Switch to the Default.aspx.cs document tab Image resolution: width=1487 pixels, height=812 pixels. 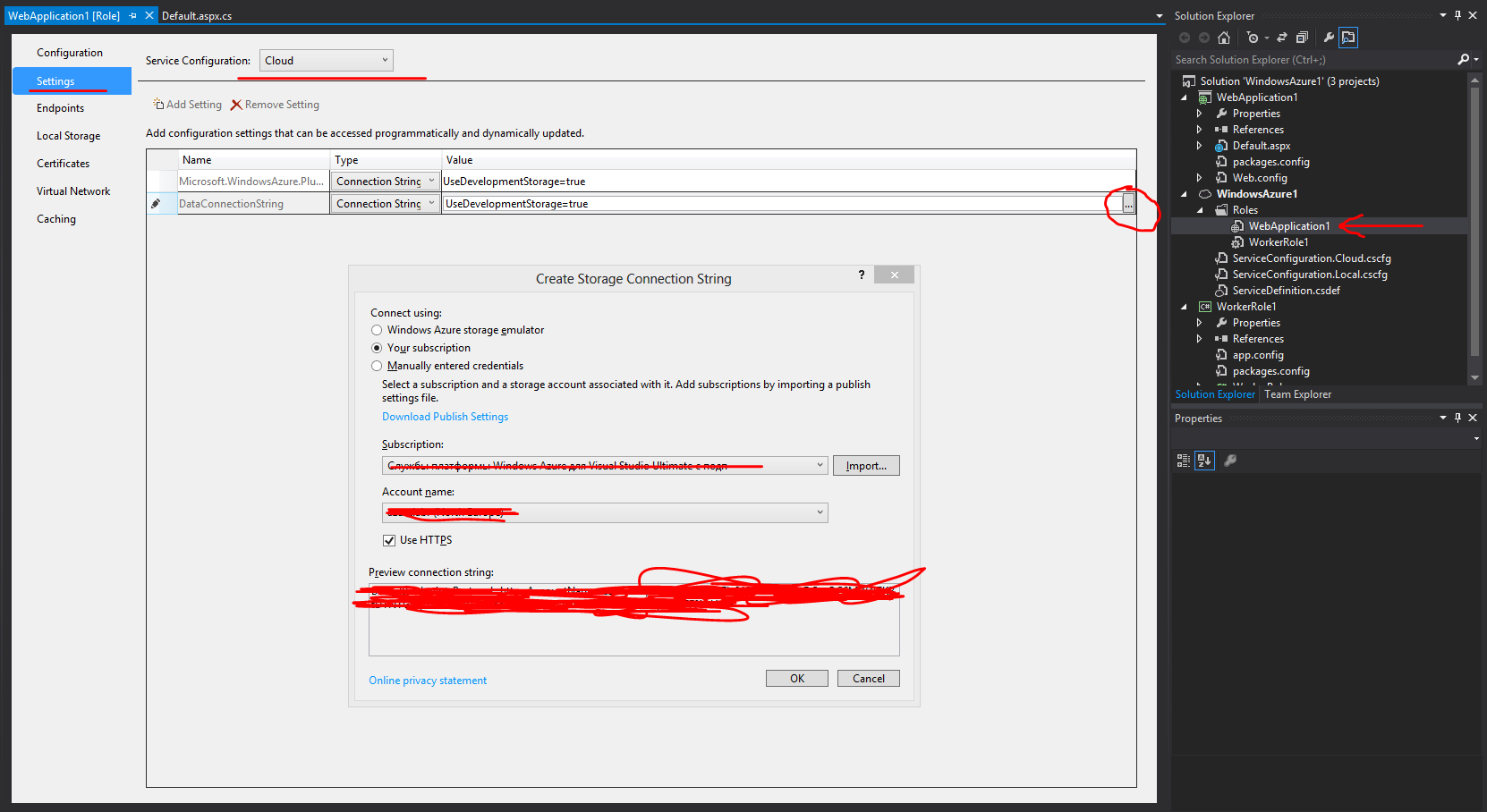pyautogui.click(x=197, y=15)
